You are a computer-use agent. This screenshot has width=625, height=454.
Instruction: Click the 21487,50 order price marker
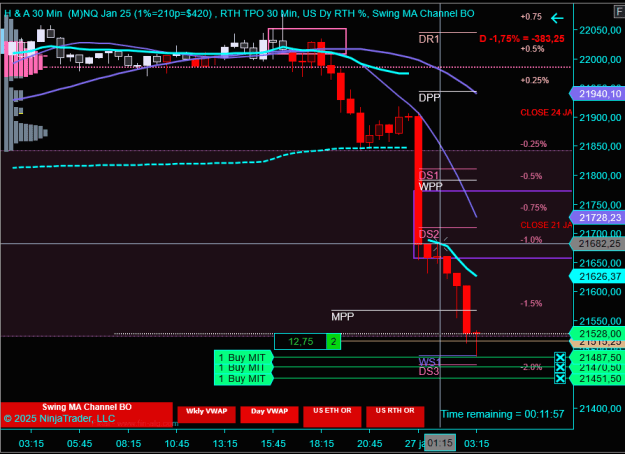click(x=597, y=358)
